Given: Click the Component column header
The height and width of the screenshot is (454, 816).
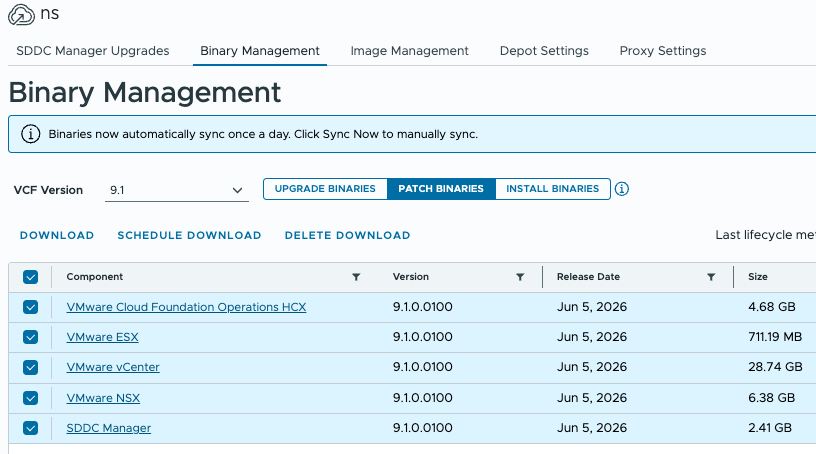Looking at the screenshot, I should 95,277.
